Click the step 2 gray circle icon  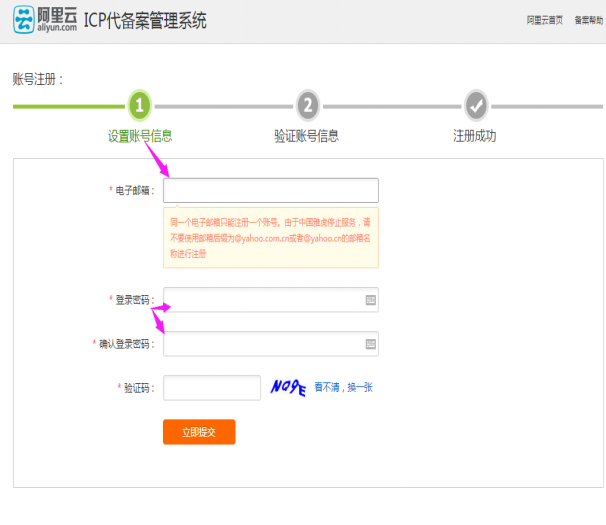point(308,104)
